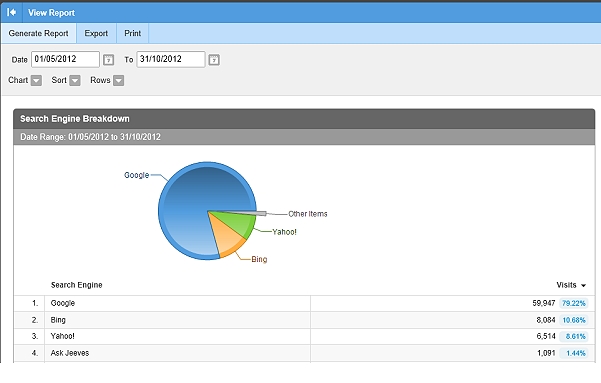Select Bing row in table

(x=304, y=320)
